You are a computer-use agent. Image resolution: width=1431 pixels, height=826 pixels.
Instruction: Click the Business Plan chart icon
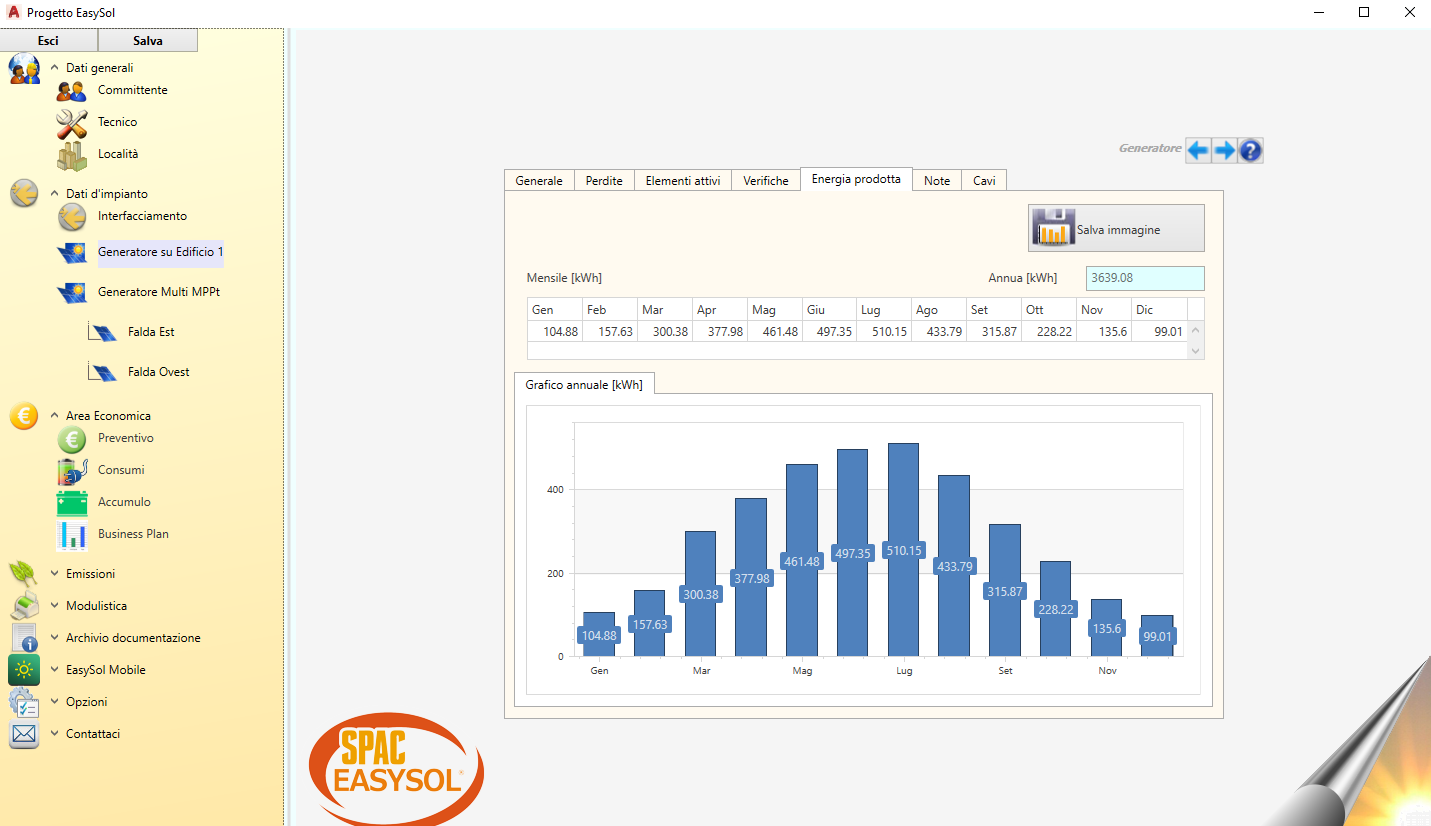click(x=71, y=535)
